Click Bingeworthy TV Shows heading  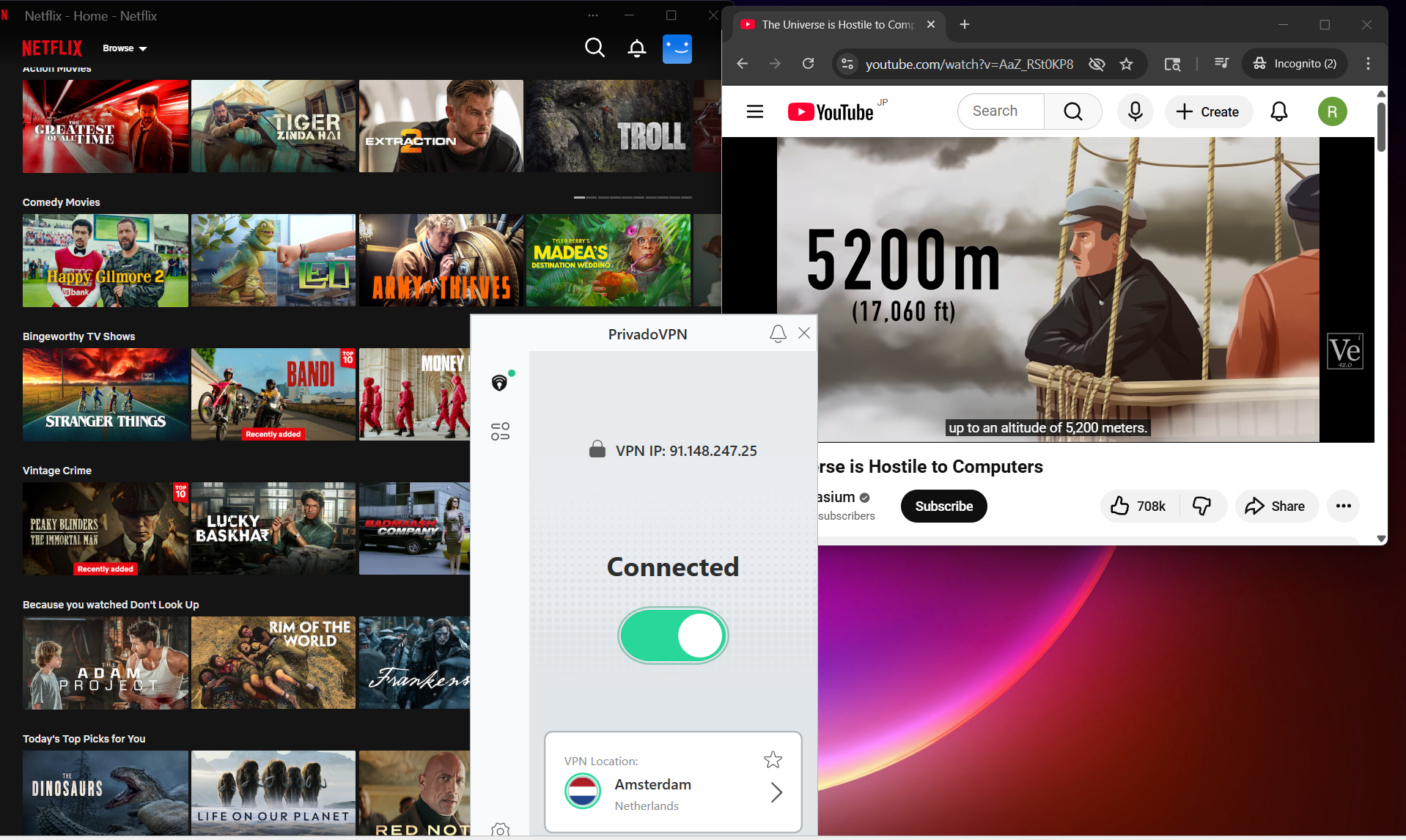click(78, 336)
